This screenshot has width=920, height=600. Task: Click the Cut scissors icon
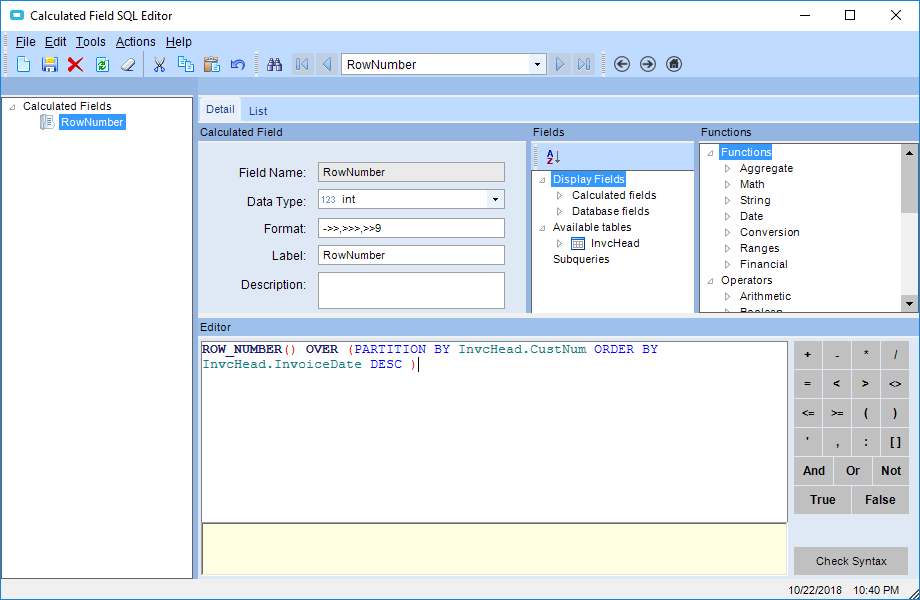pos(159,64)
